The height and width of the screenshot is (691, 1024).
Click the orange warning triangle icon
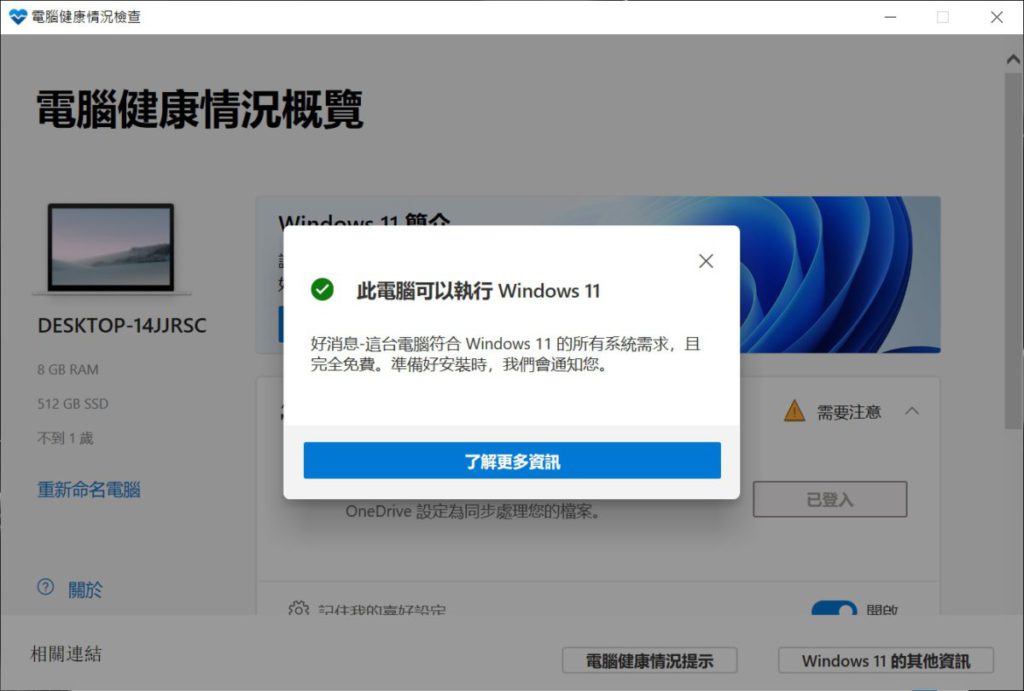[x=794, y=411]
